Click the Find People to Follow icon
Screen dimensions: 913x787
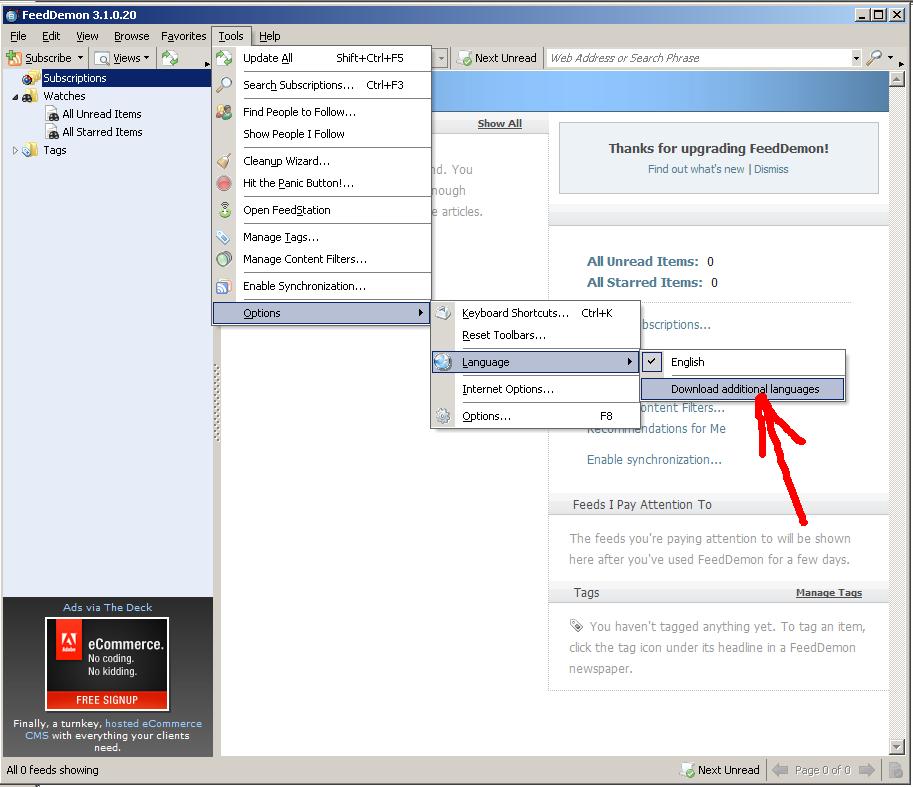pyautogui.click(x=224, y=112)
